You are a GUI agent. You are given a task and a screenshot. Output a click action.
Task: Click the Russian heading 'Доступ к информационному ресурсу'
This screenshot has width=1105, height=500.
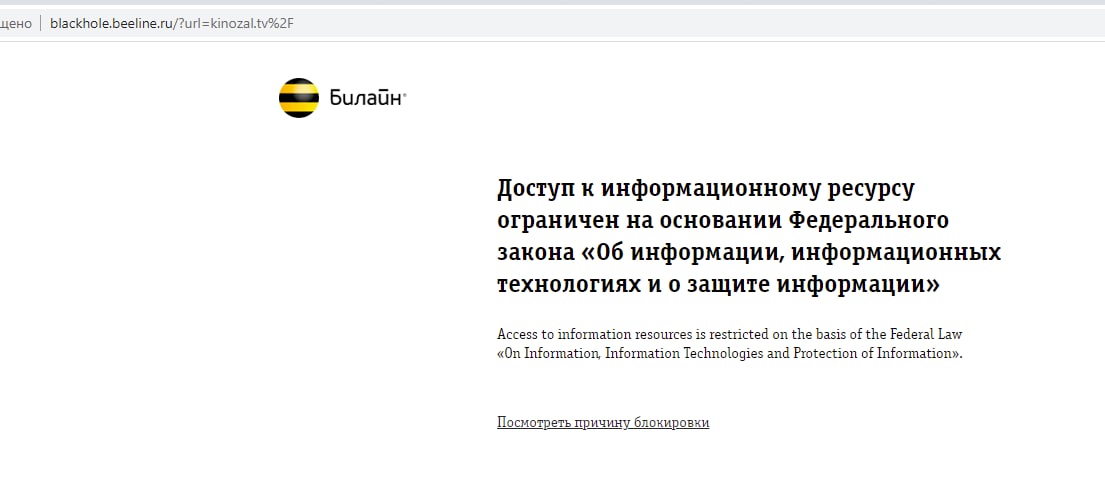click(x=705, y=190)
